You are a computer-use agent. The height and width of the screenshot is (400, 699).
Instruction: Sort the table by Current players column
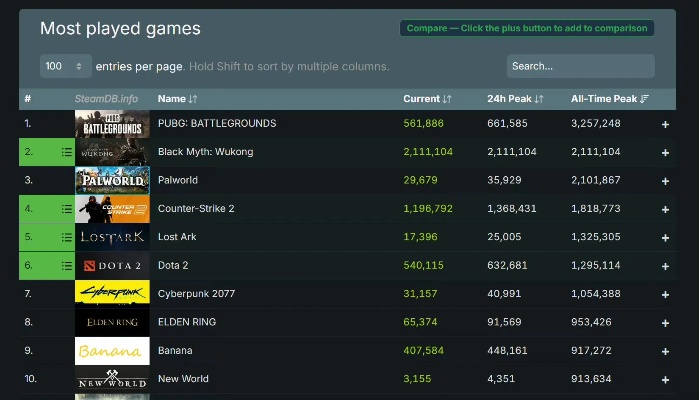427,99
